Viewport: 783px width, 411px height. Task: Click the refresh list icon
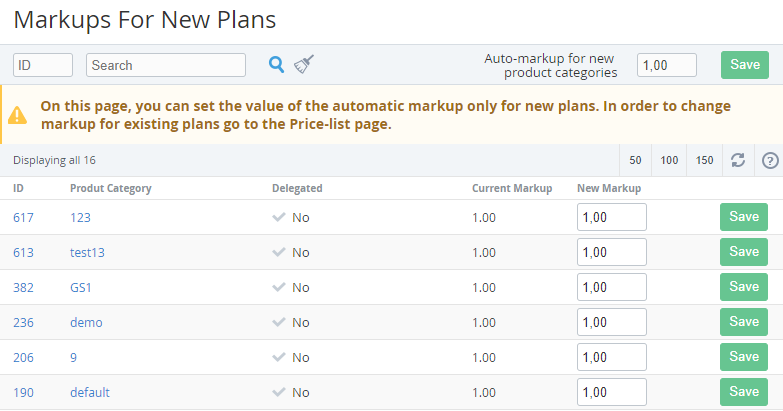(x=738, y=160)
